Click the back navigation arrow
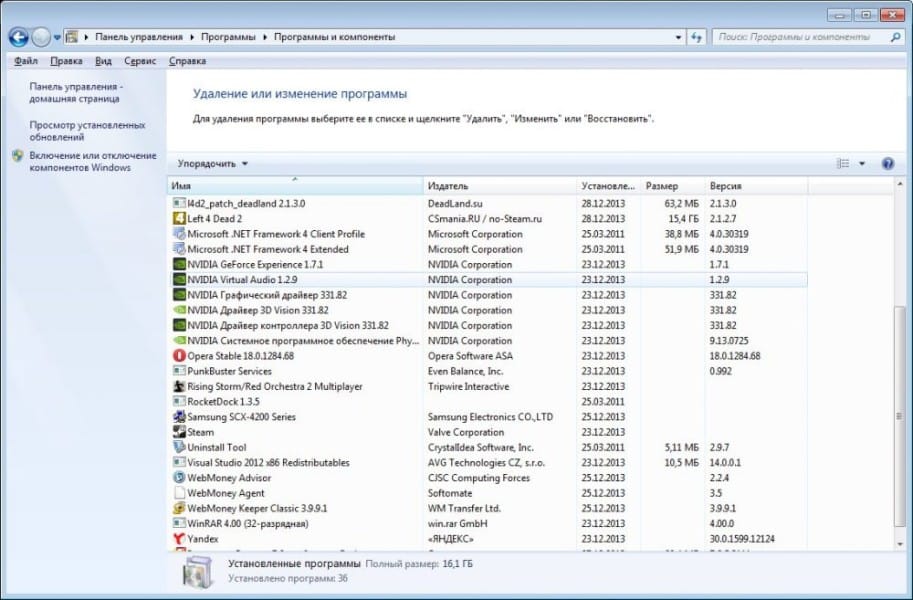This screenshot has width=913, height=600. click(19, 36)
